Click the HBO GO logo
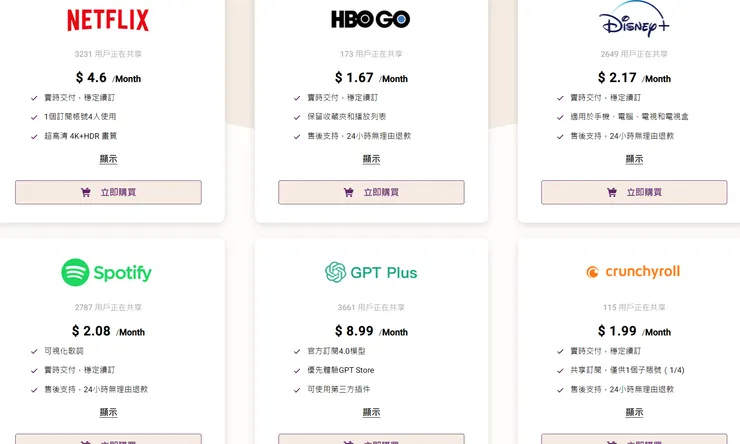Viewport: 740px width, 444px height. tap(370, 19)
